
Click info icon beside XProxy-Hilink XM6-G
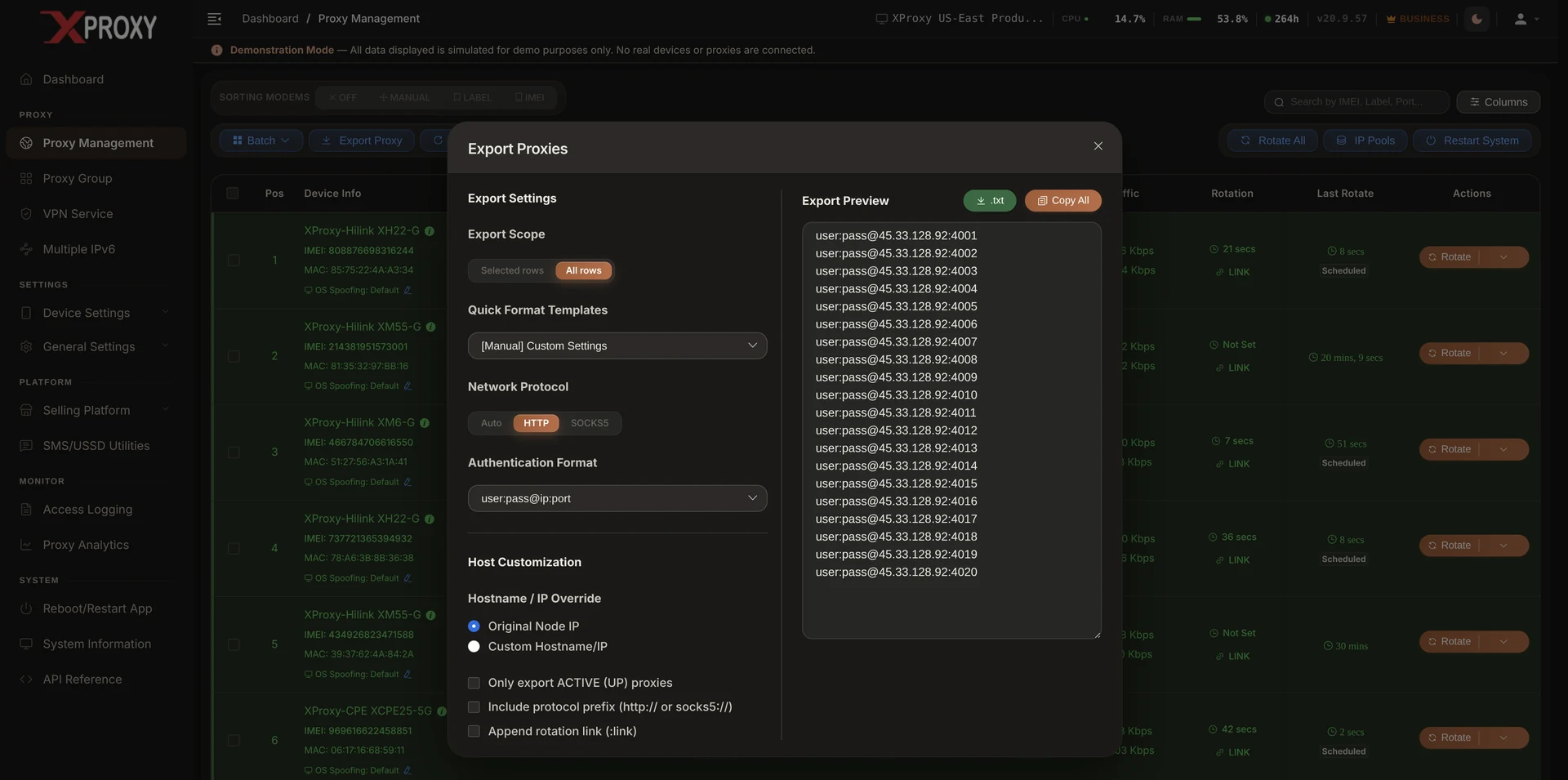point(424,423)
